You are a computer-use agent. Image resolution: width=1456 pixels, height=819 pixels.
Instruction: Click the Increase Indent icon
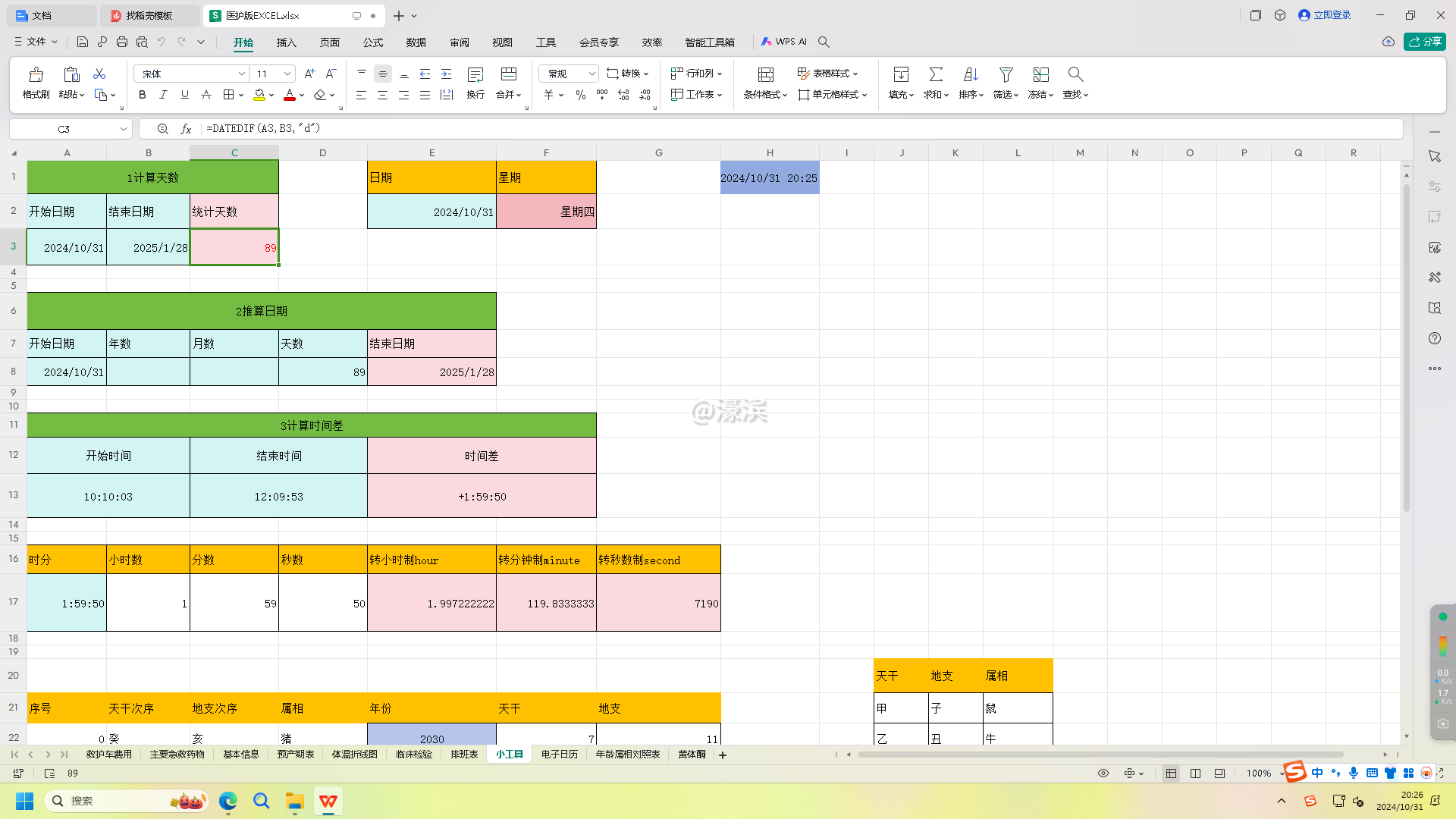click(447, 74)
